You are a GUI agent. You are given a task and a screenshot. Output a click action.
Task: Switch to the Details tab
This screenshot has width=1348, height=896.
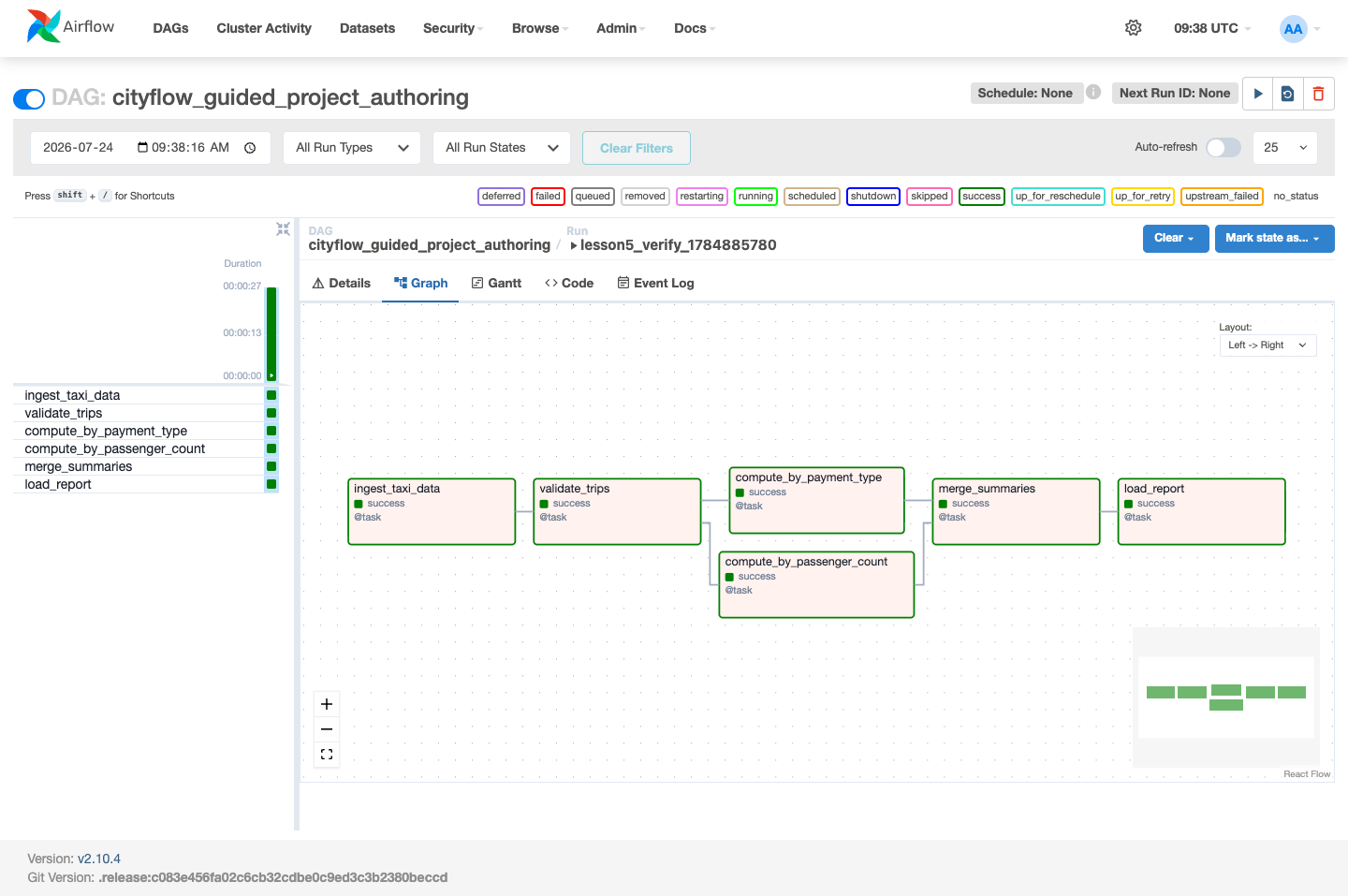click(x=342, y=283)
